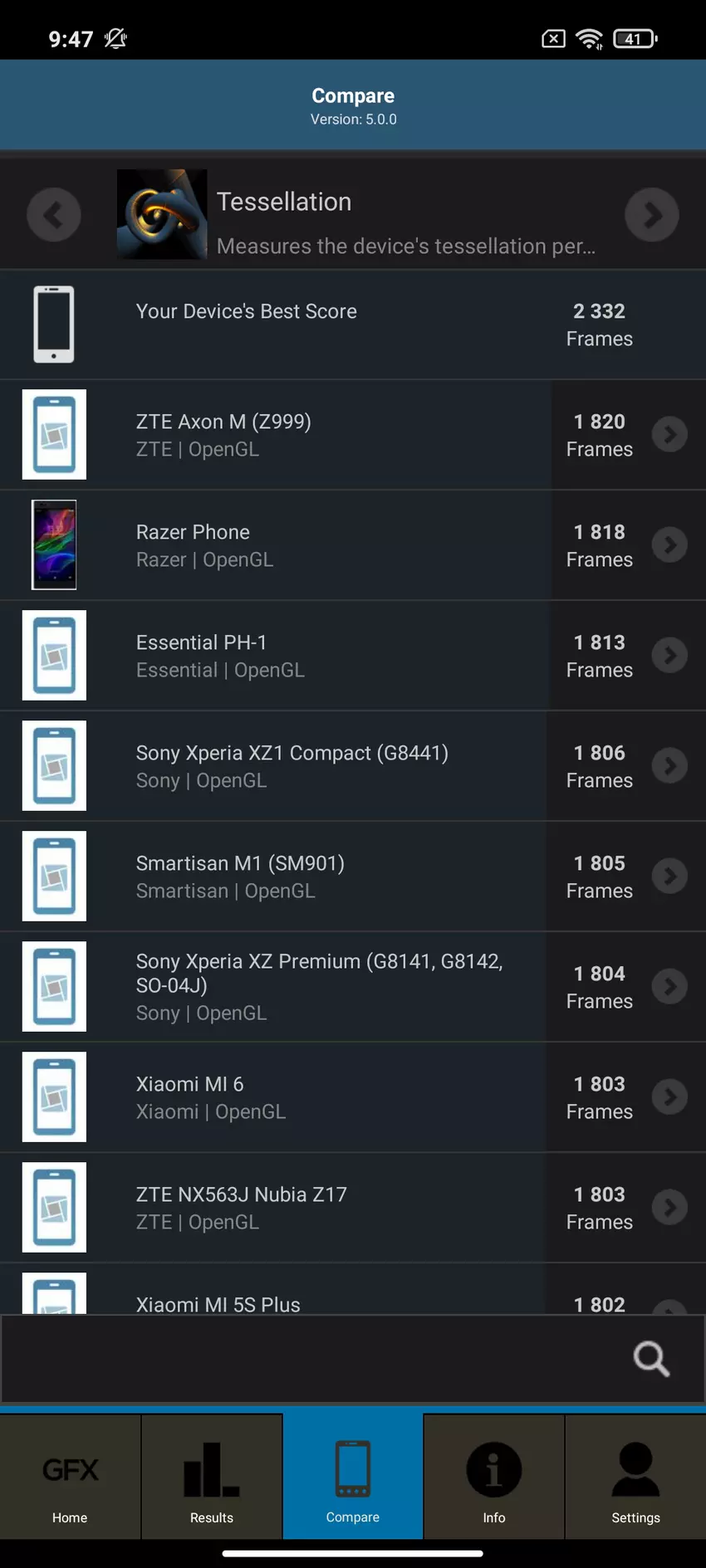Open the Settings tab
Viewport: 706px width, 1568px height.
coord(635,1480)
